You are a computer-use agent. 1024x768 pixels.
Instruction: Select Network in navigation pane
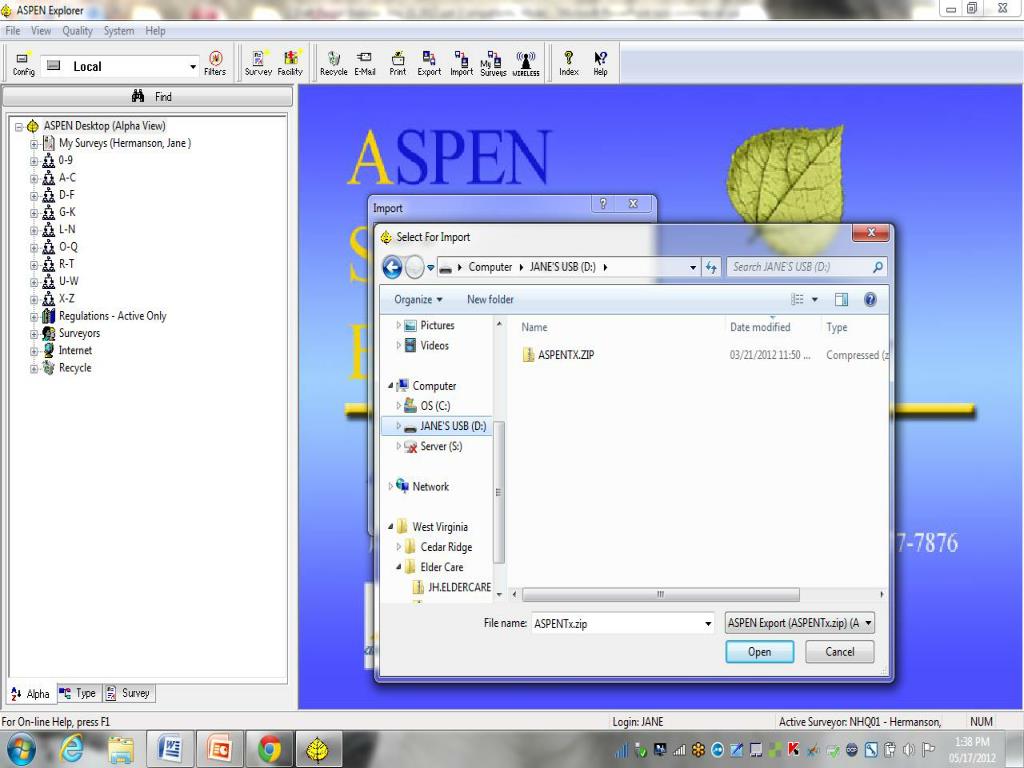(x=430, y=487)
